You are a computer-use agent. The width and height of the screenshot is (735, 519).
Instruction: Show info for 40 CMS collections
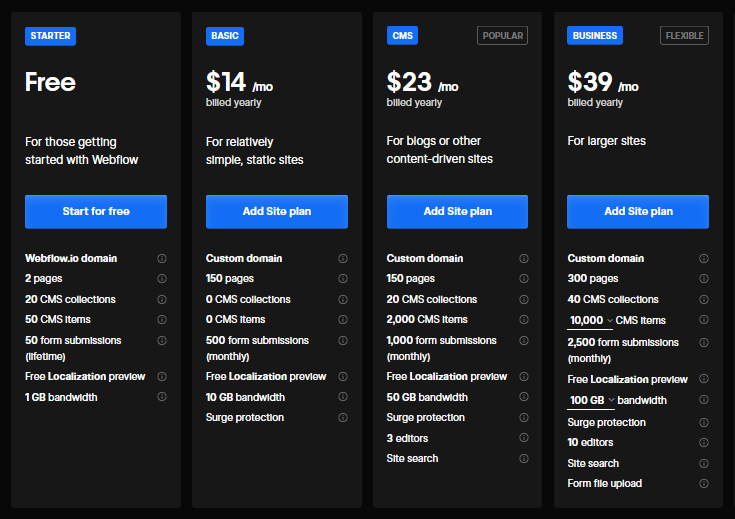pyautogui.click(x=704, y=299)
